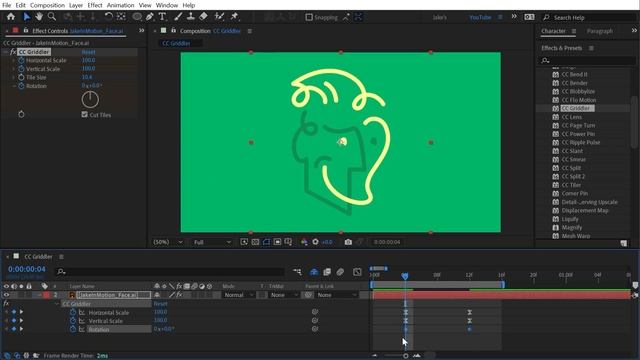Screen dimensions: 640x360
Task: Open the Animation menu
Action: pos(120,5)
